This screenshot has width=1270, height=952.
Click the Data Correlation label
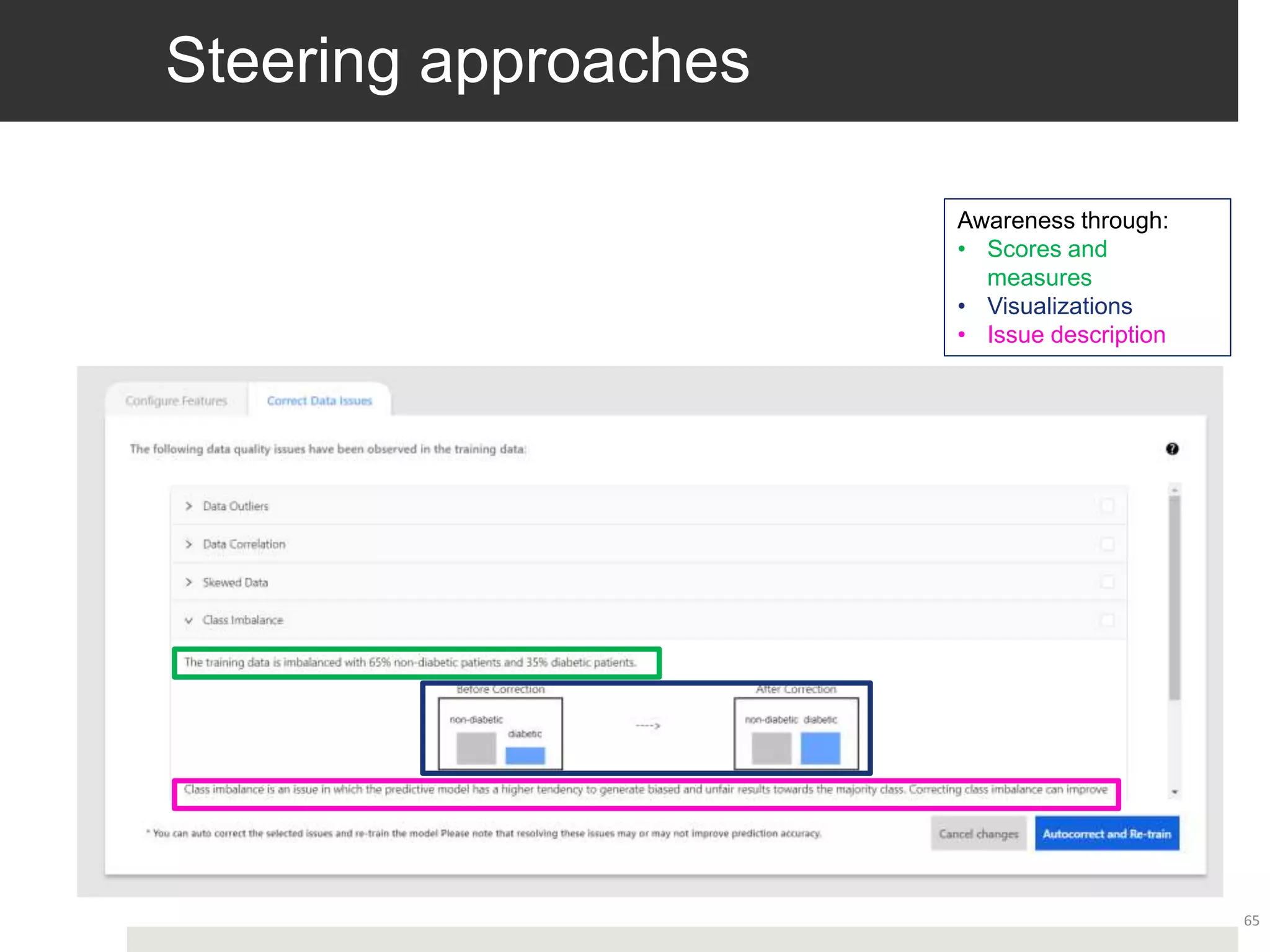244,544
